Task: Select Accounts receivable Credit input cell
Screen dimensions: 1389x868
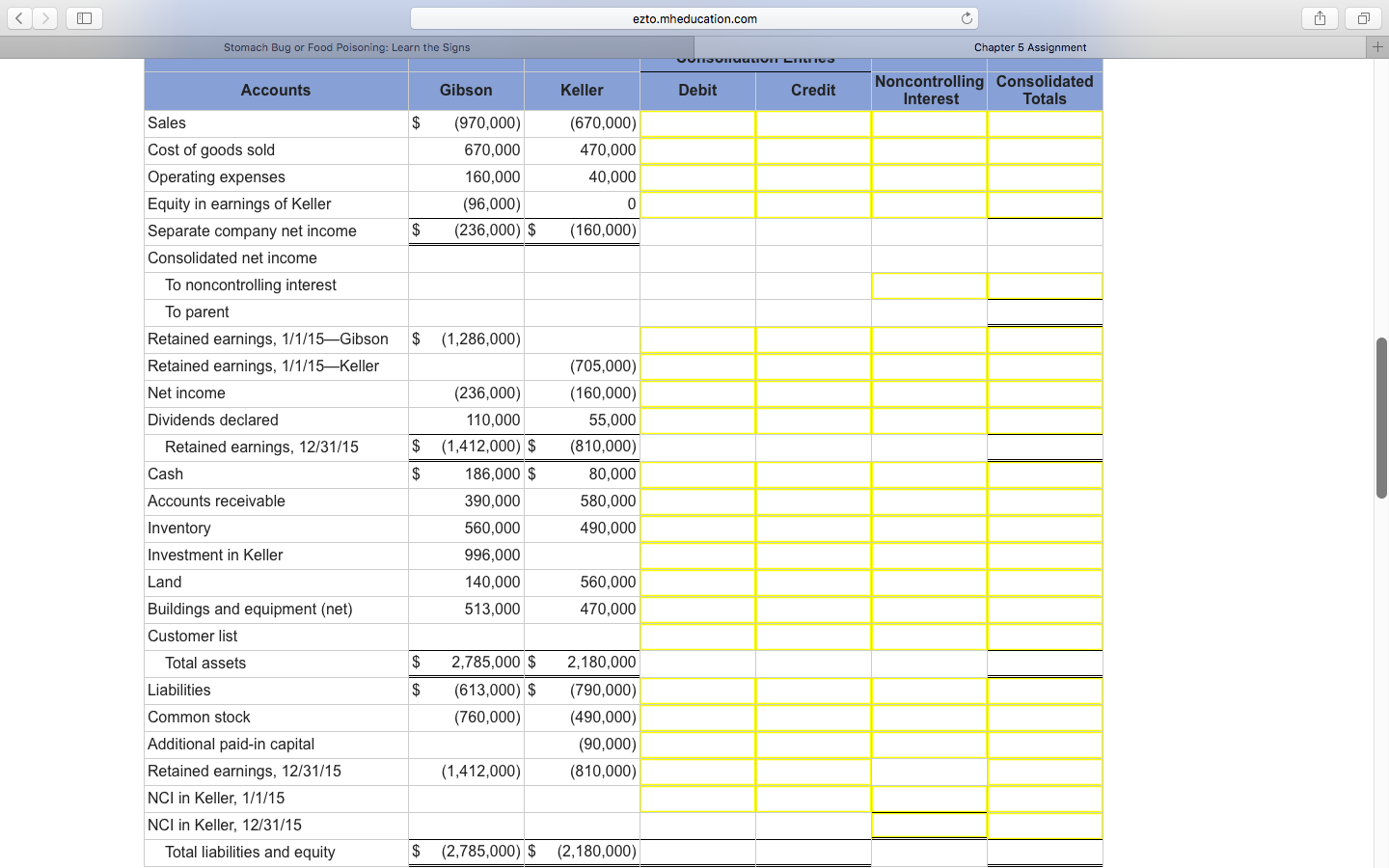Action: [813, 502]
